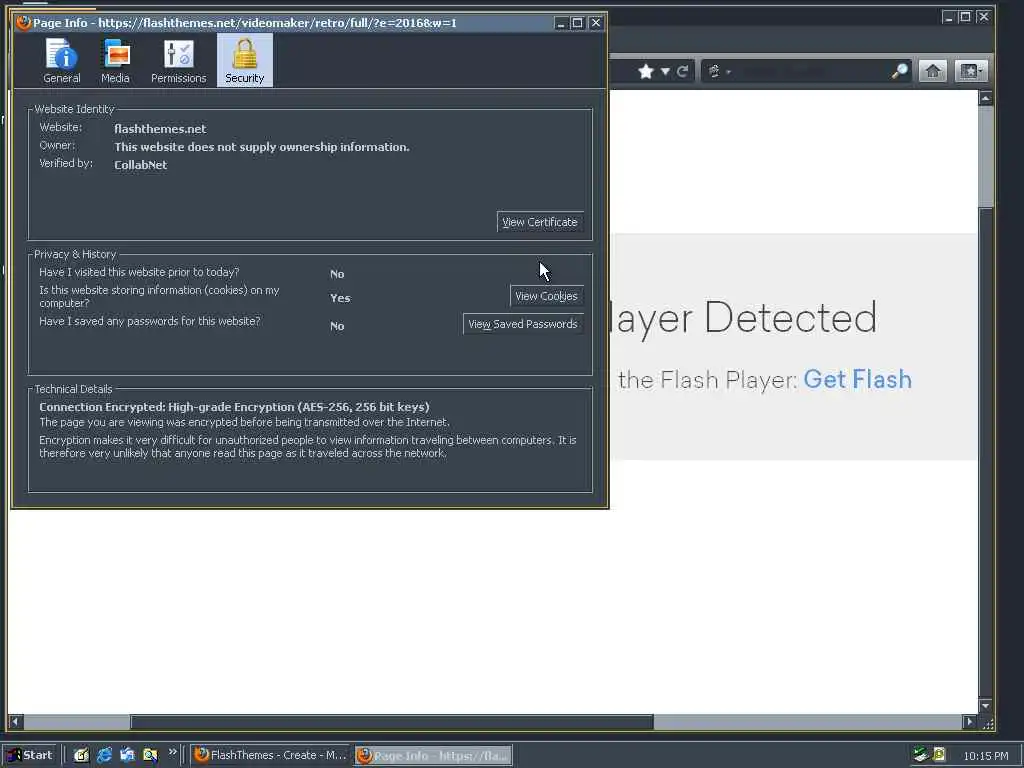Image resolution: width=1024 pixels, height=768 pixels.
Task: Open search engine selector dropdown
Action: point(718,71)
